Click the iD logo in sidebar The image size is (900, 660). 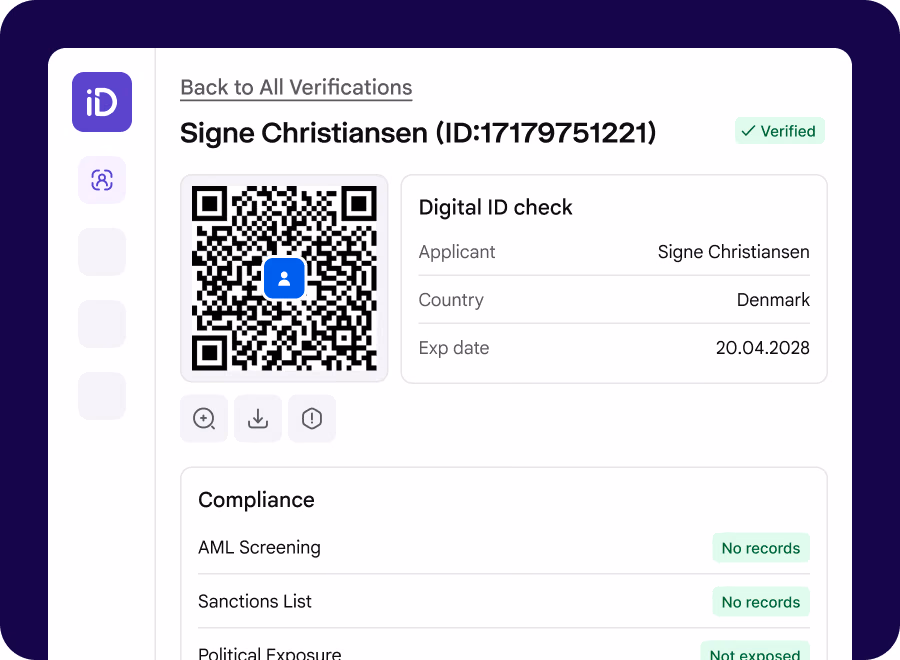point(102,102)
